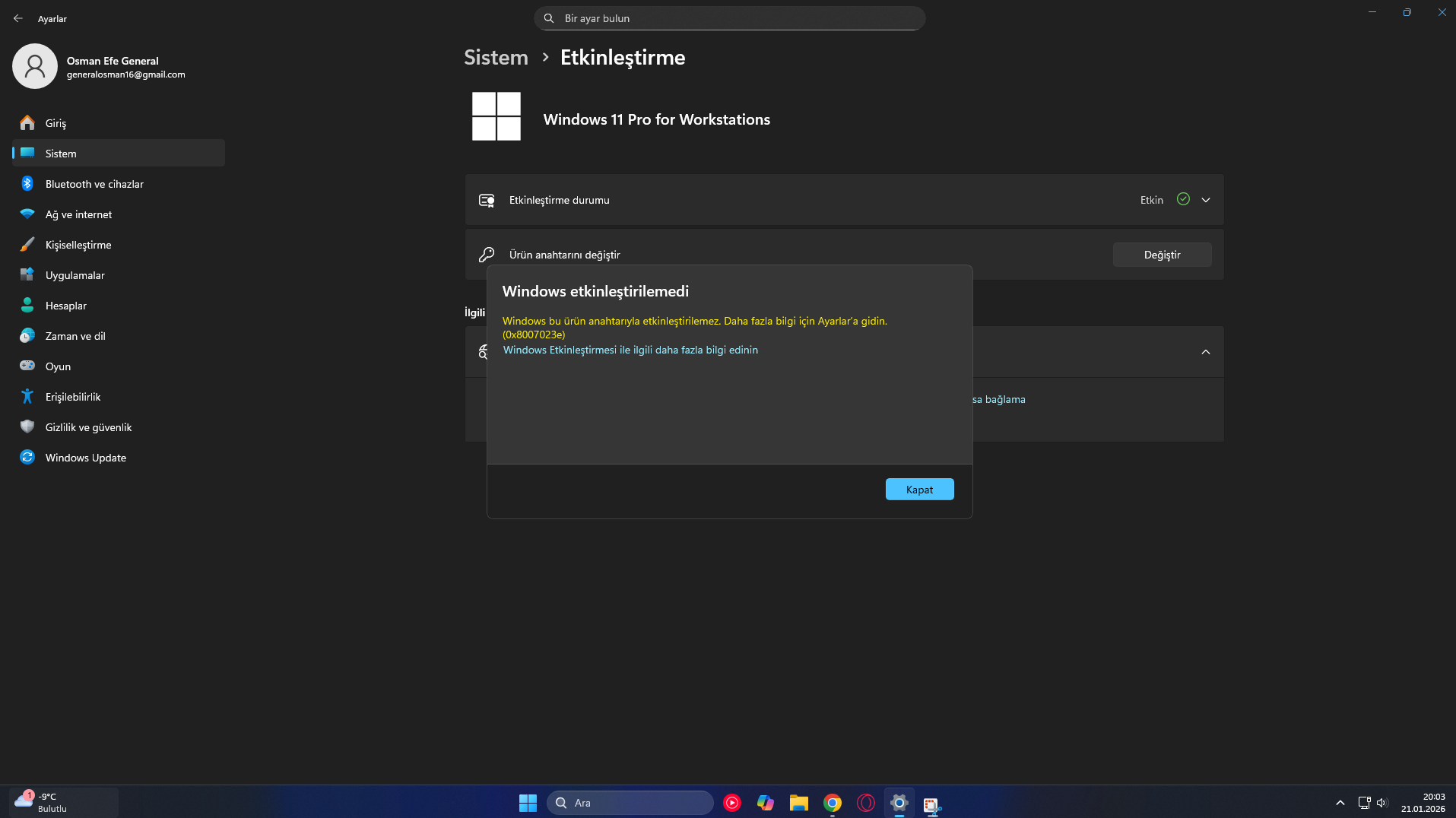
Task: Click the network icon in system tray
Action: click(1364, 803)
